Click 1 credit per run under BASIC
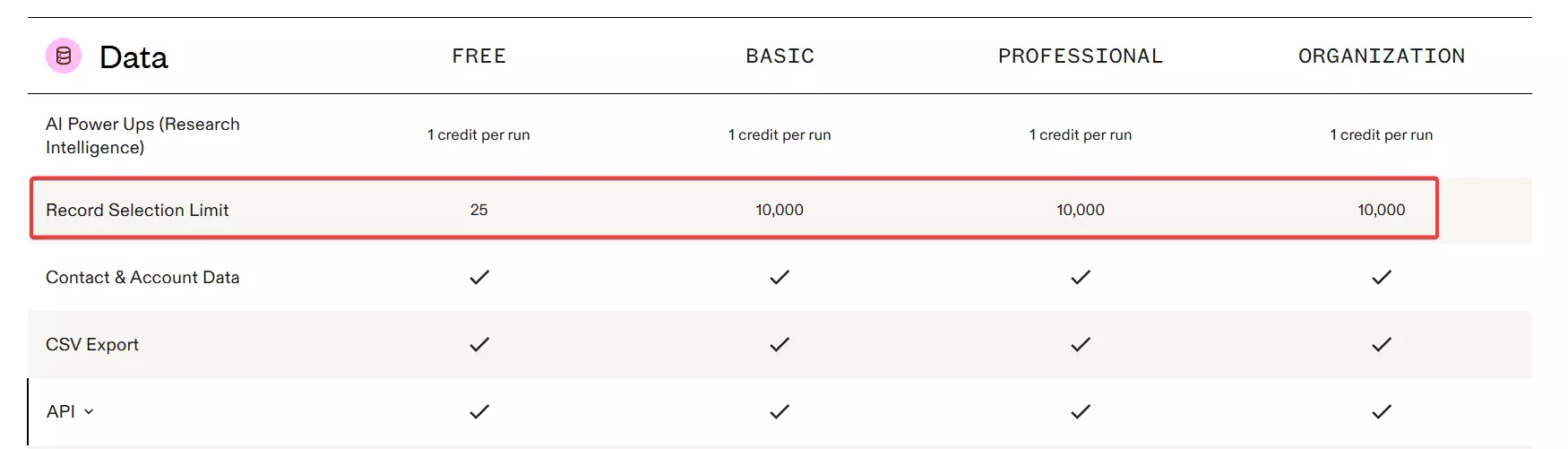1568x449 pixels. (780, 135)
